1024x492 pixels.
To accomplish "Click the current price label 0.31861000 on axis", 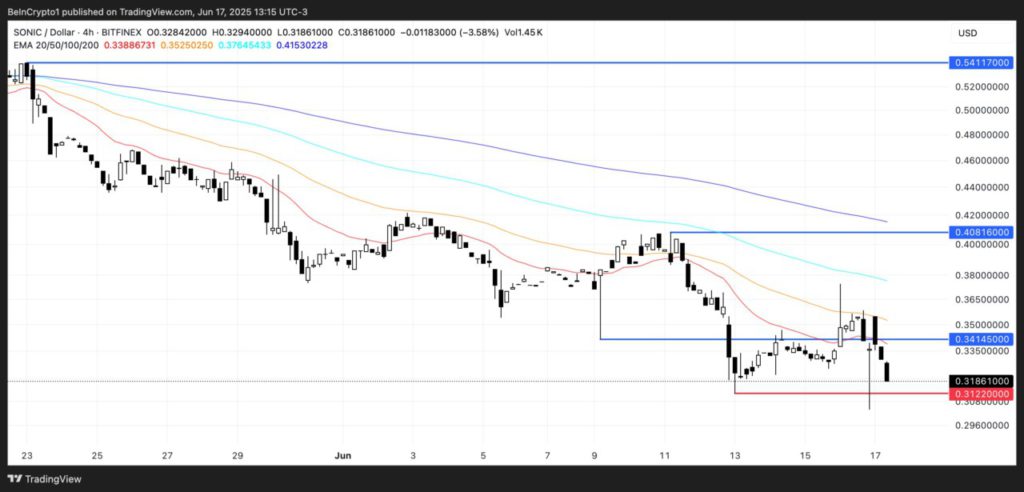I will [x=983, y=381].
